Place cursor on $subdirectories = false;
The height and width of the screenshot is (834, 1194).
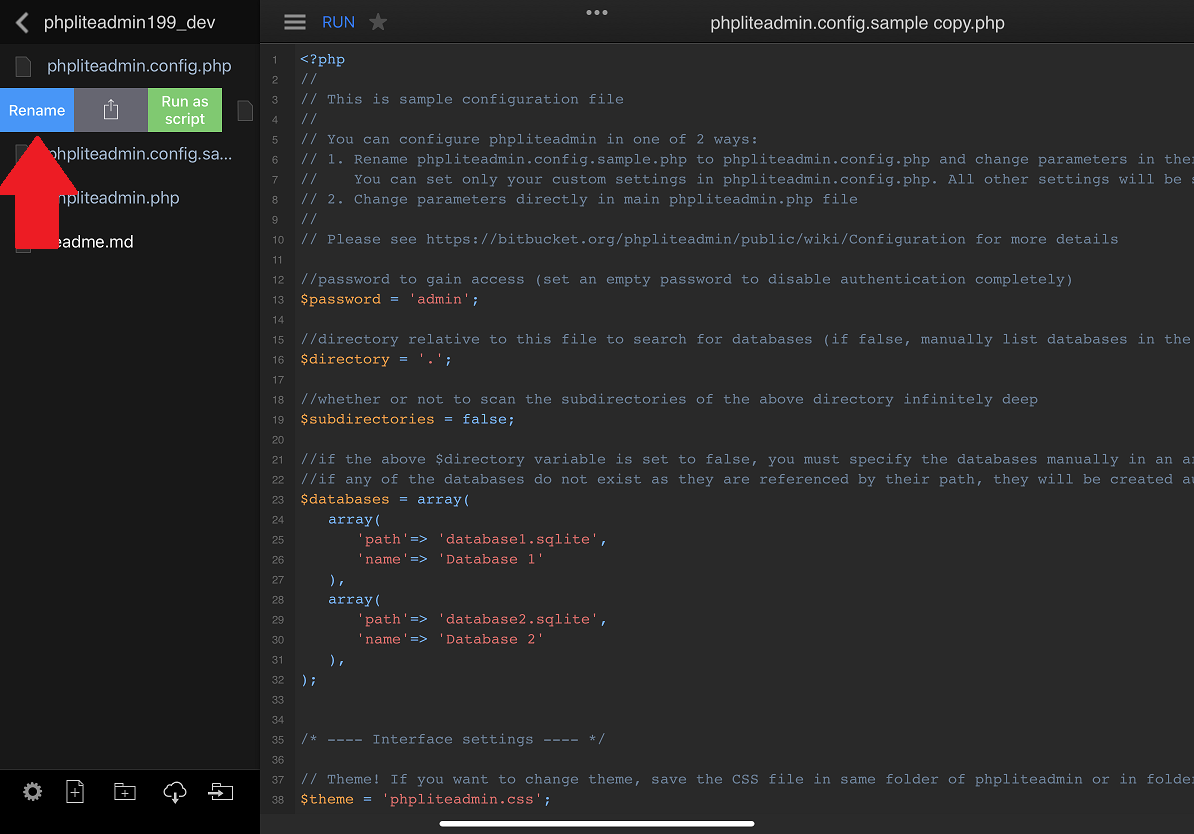point(407,420)
